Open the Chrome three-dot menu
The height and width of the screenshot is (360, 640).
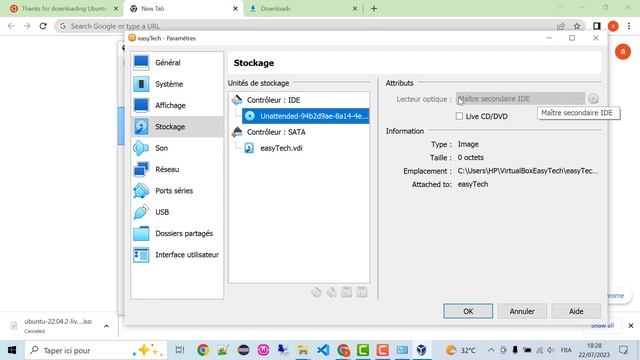[629, 26]
